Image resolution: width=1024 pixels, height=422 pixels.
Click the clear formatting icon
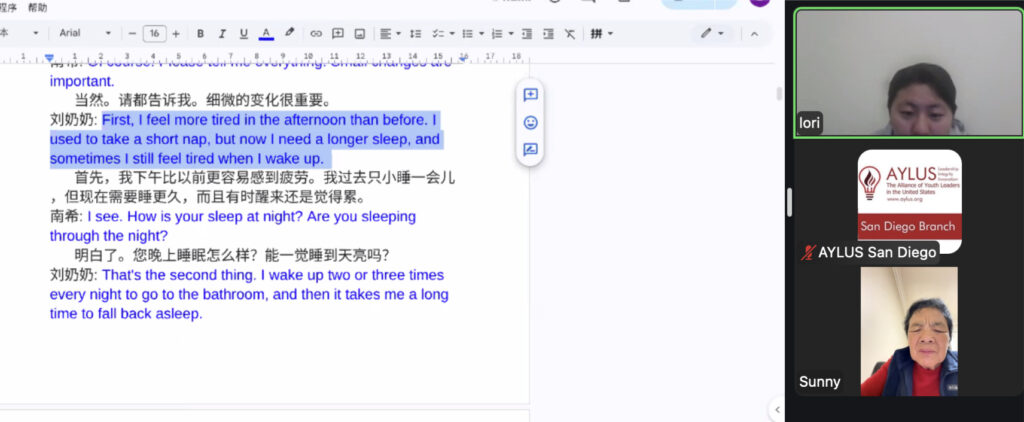point(570,33)
